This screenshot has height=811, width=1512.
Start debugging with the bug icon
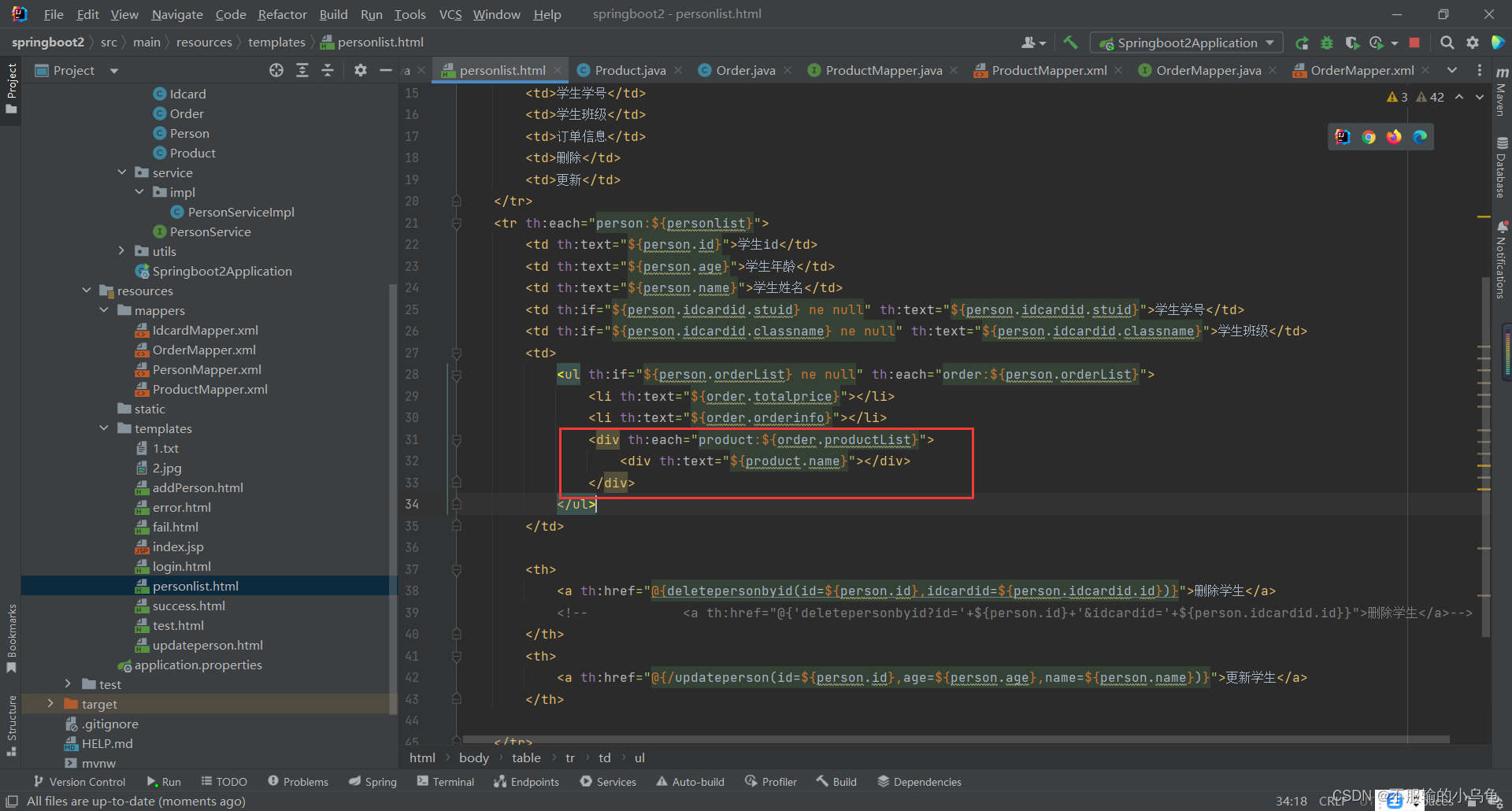tap(1327, 43)
